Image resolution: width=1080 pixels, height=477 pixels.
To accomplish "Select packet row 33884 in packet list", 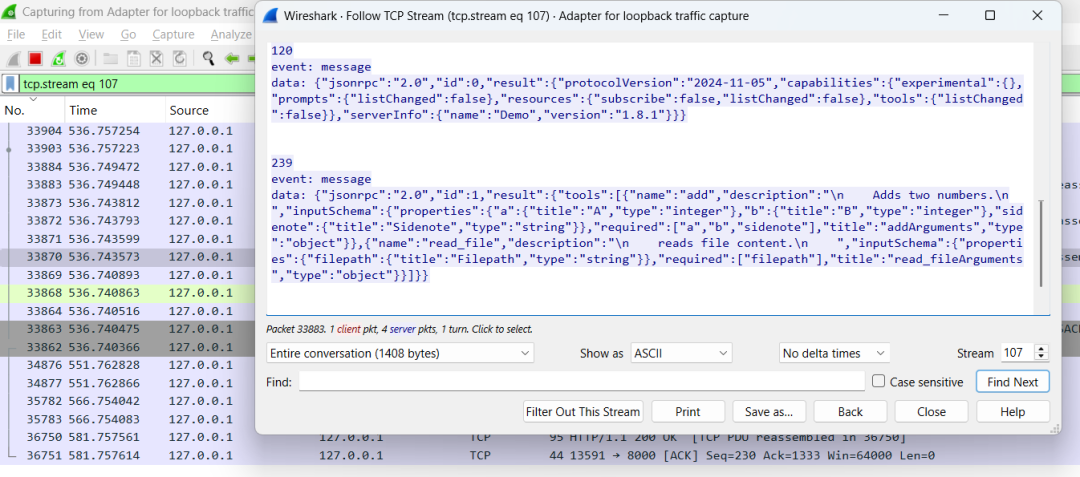I will pyautogui.click(x=127, y=167).
